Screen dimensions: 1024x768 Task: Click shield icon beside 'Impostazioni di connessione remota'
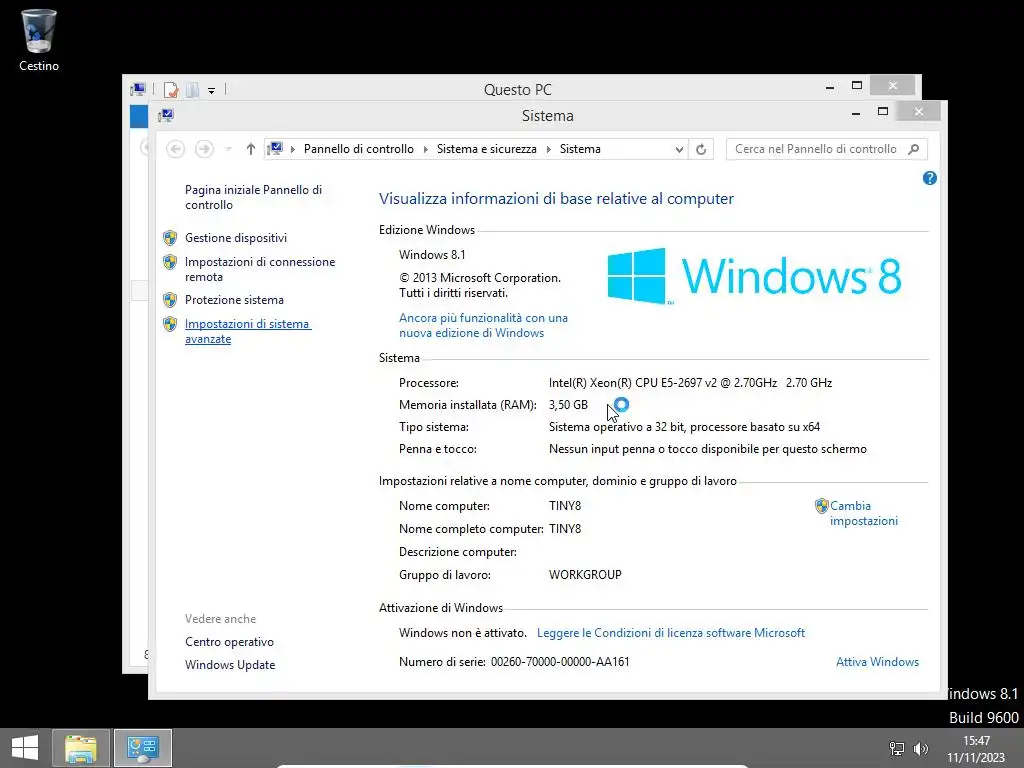pos(170,262)
